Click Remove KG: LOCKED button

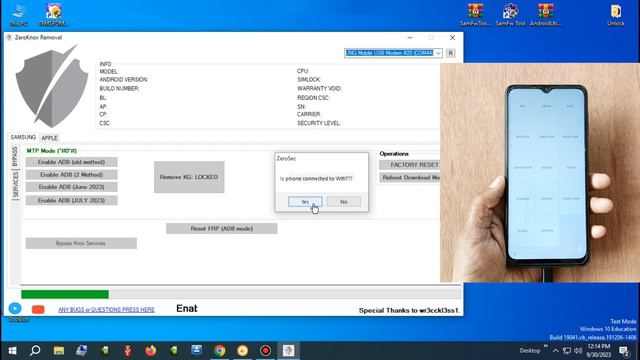click(x=189, y=177)
